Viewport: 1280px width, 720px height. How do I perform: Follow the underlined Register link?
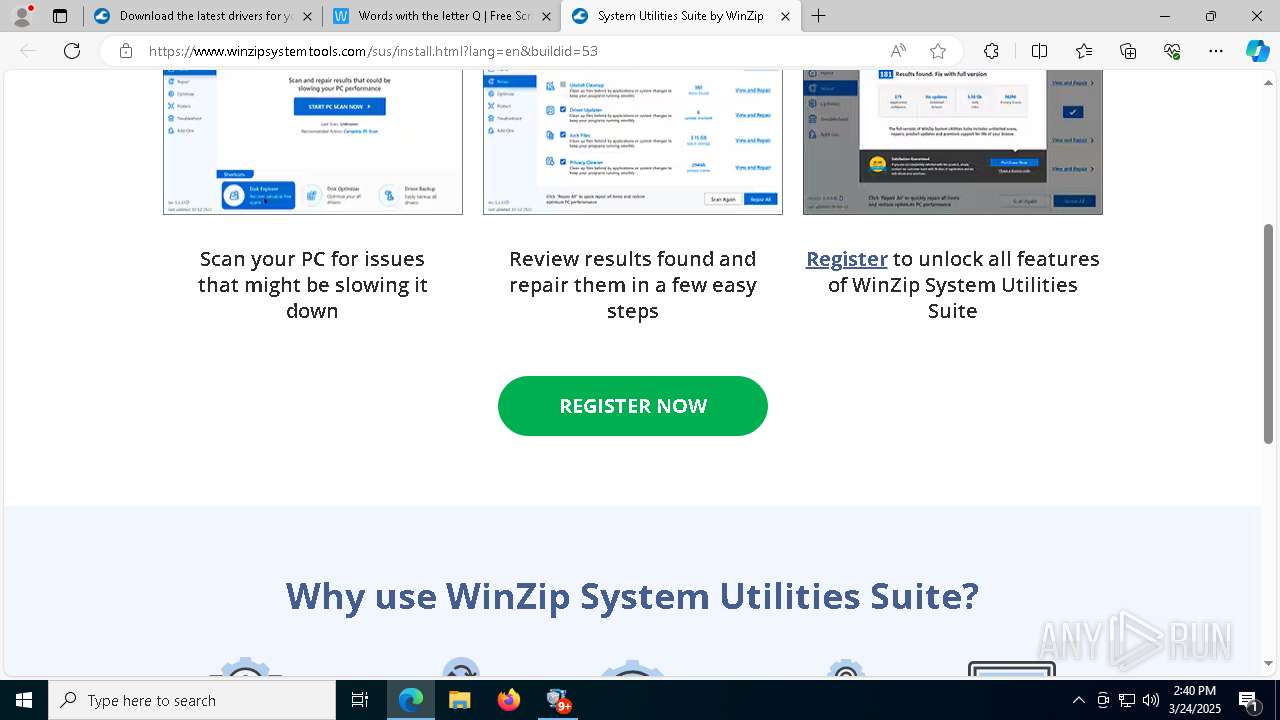847,259
